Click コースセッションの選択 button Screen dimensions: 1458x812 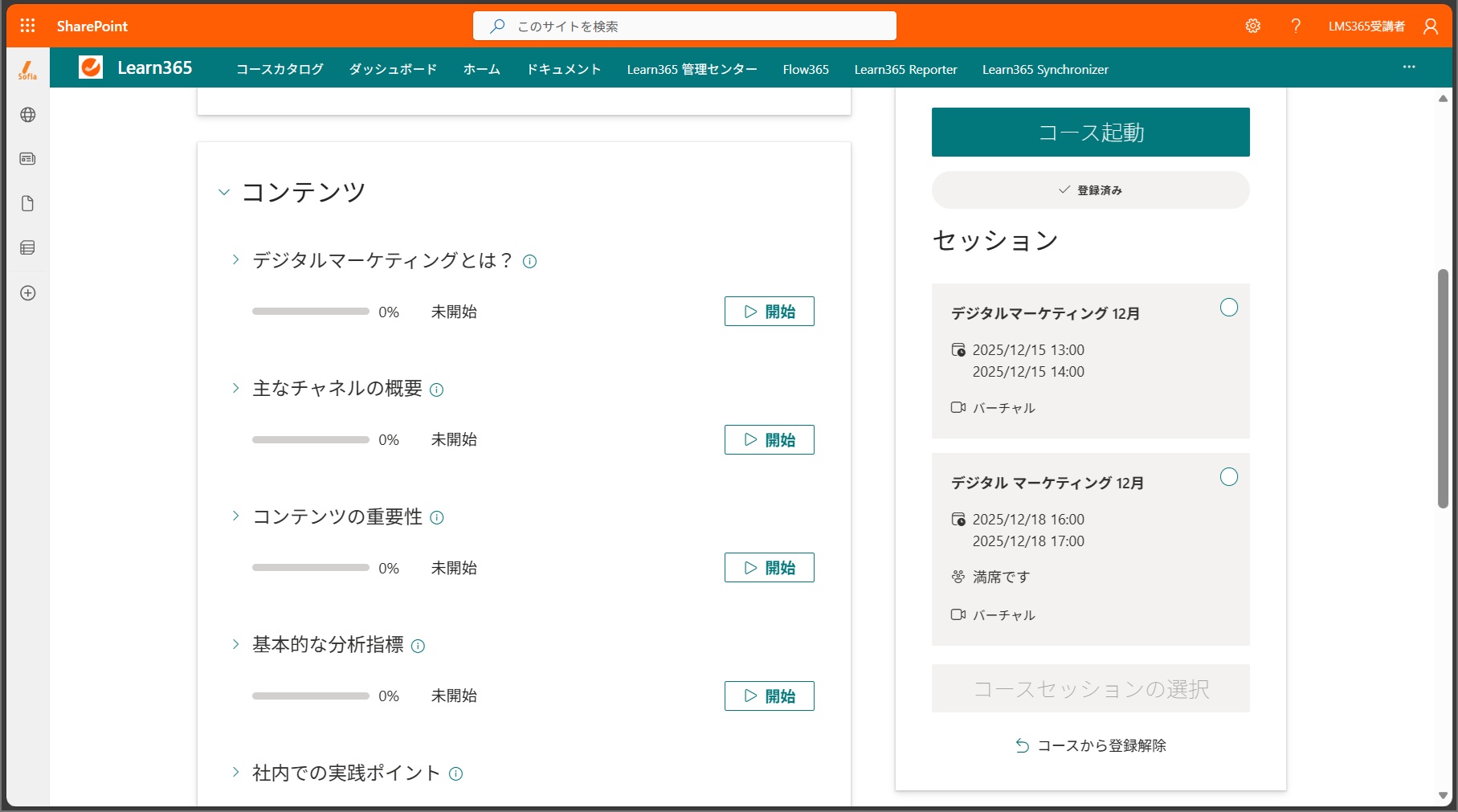1090,688
